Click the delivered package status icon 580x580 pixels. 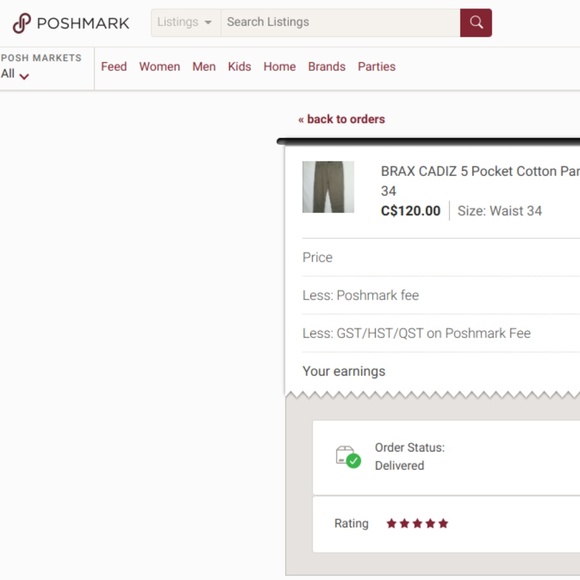[348, 457]
